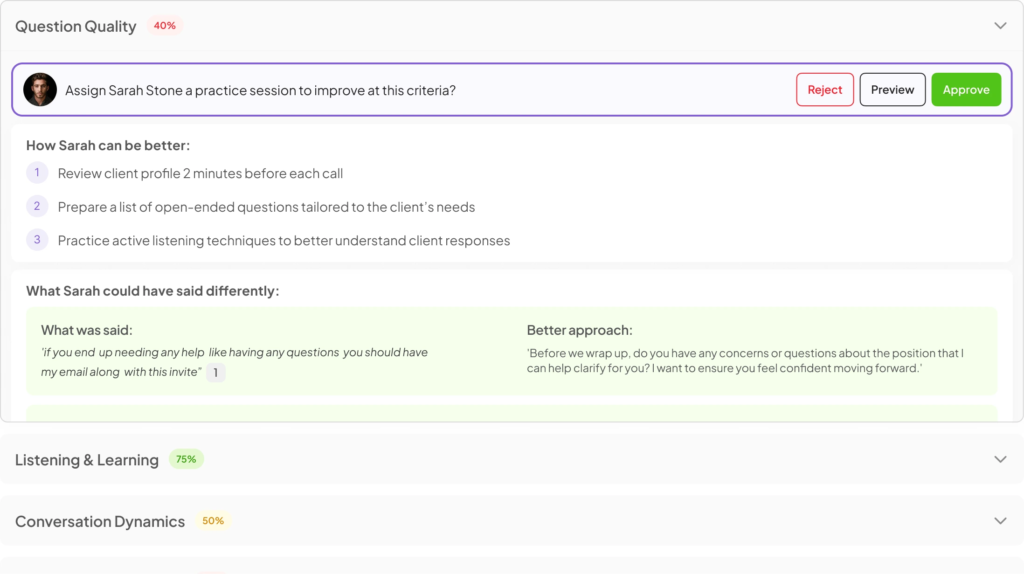Viewport: 1024px width, 574px height.
Task: Approve the practice session for Sarah
Action: 966,89
